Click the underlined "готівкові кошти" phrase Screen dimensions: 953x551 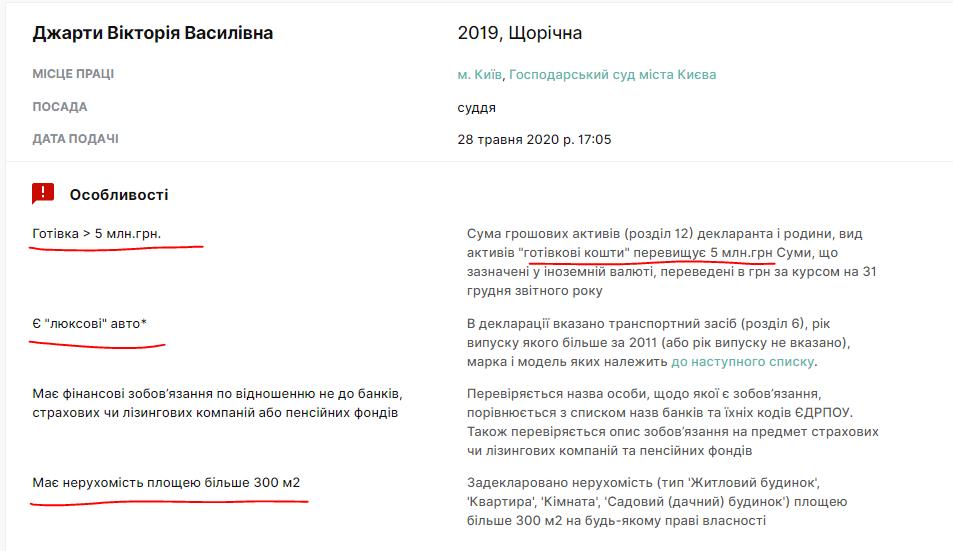[585, 252]
